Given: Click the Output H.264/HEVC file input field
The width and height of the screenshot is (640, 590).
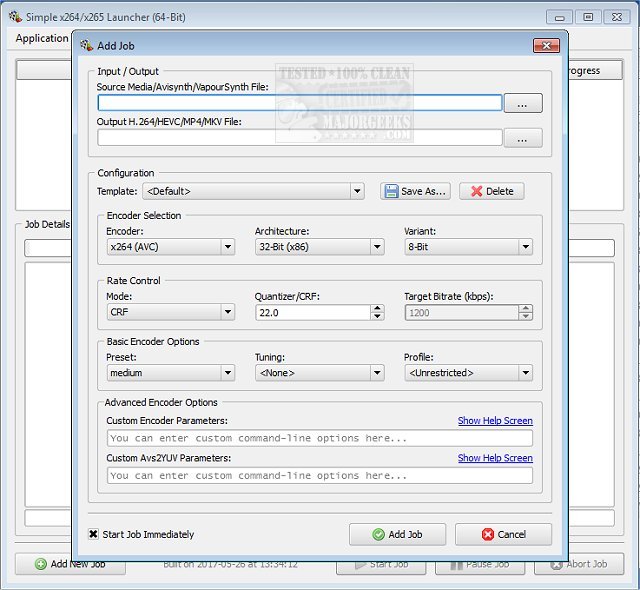Looking at the screenshot, I should (x=300, y=138).
